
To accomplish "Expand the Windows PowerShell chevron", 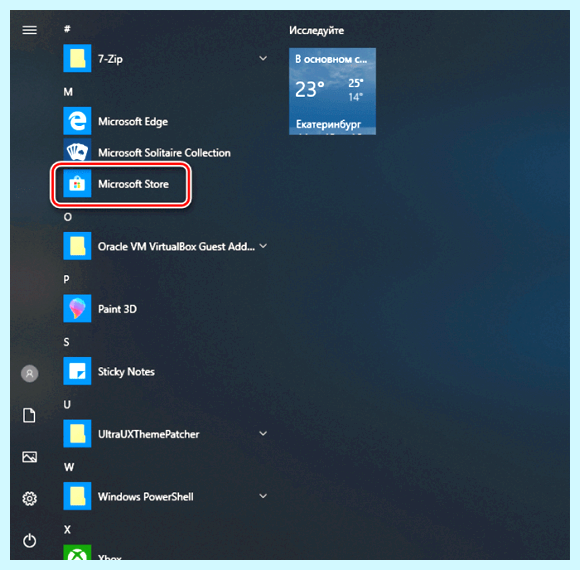I will coord(263,496).
